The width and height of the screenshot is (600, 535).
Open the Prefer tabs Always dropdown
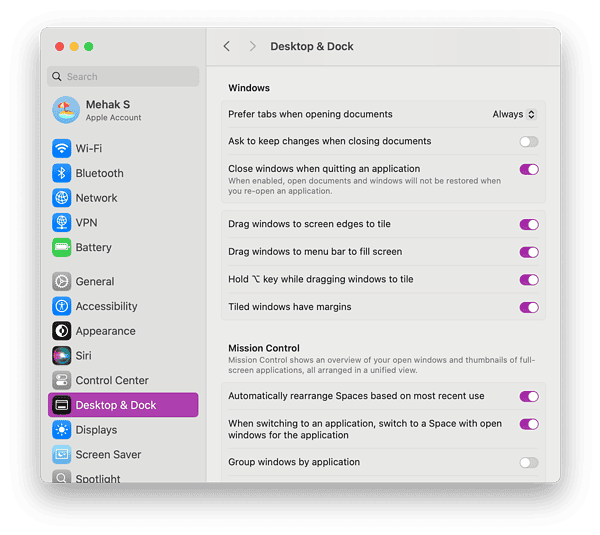click(x=514, y=115)
